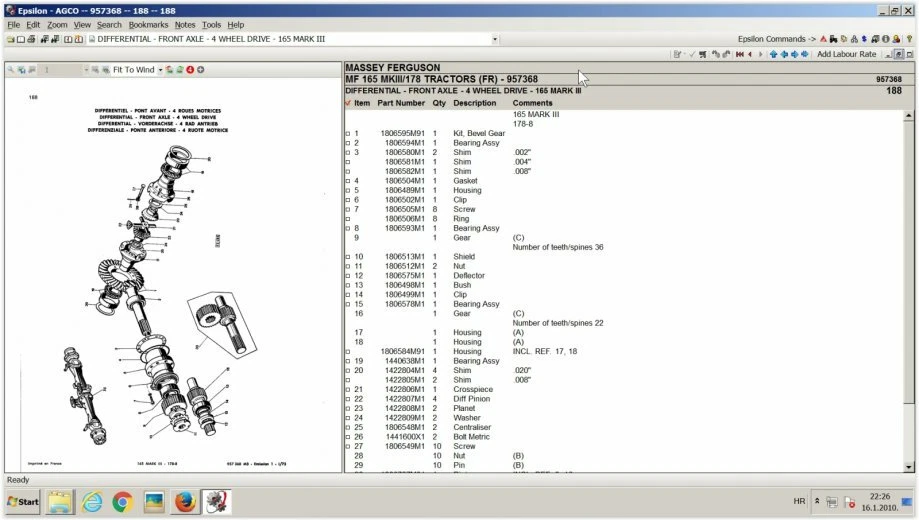The height and width of the screenshot is (520, 919).
Task: Open the Search menu
Action: [x=109, y=25]
